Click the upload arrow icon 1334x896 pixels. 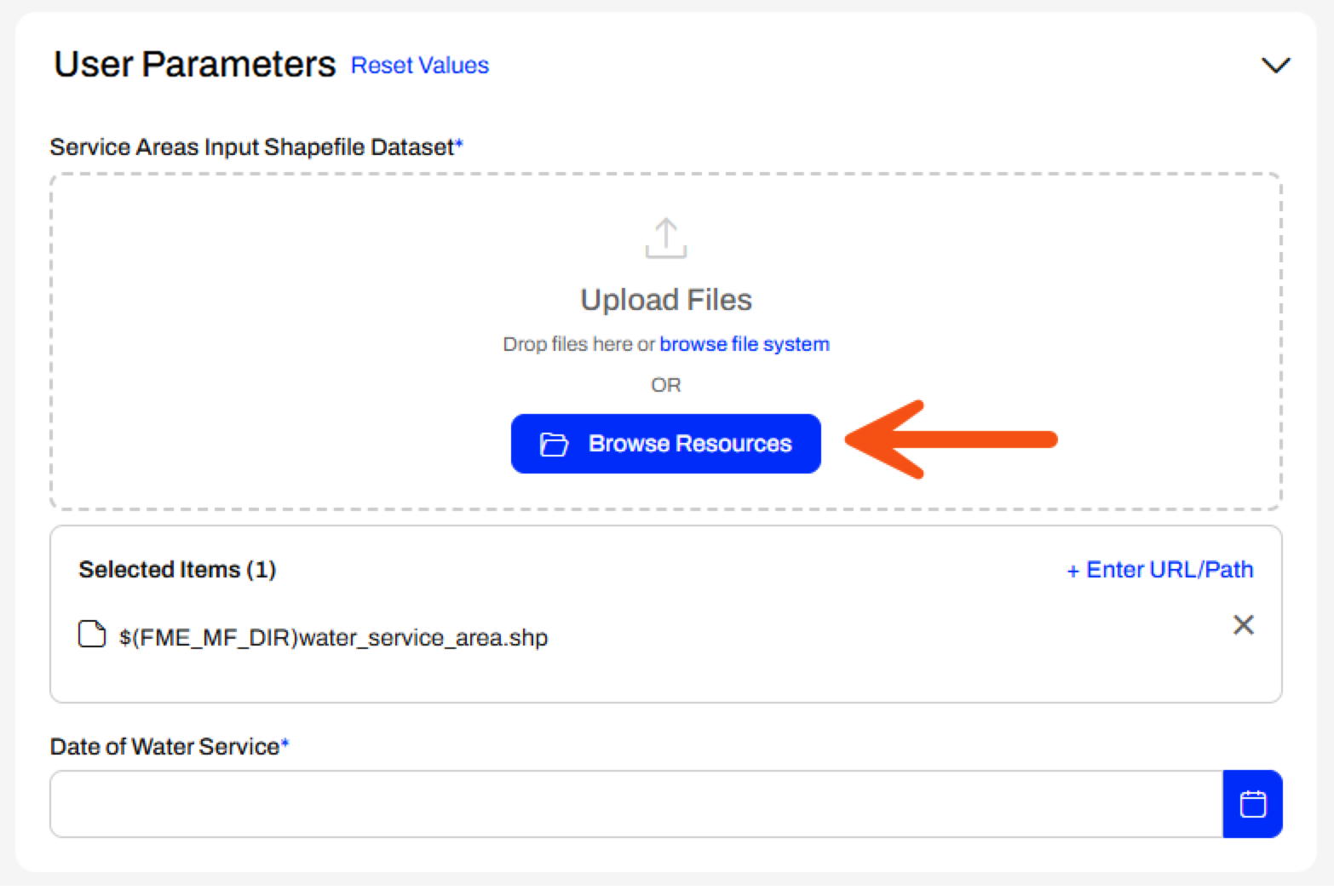(666, 238)
